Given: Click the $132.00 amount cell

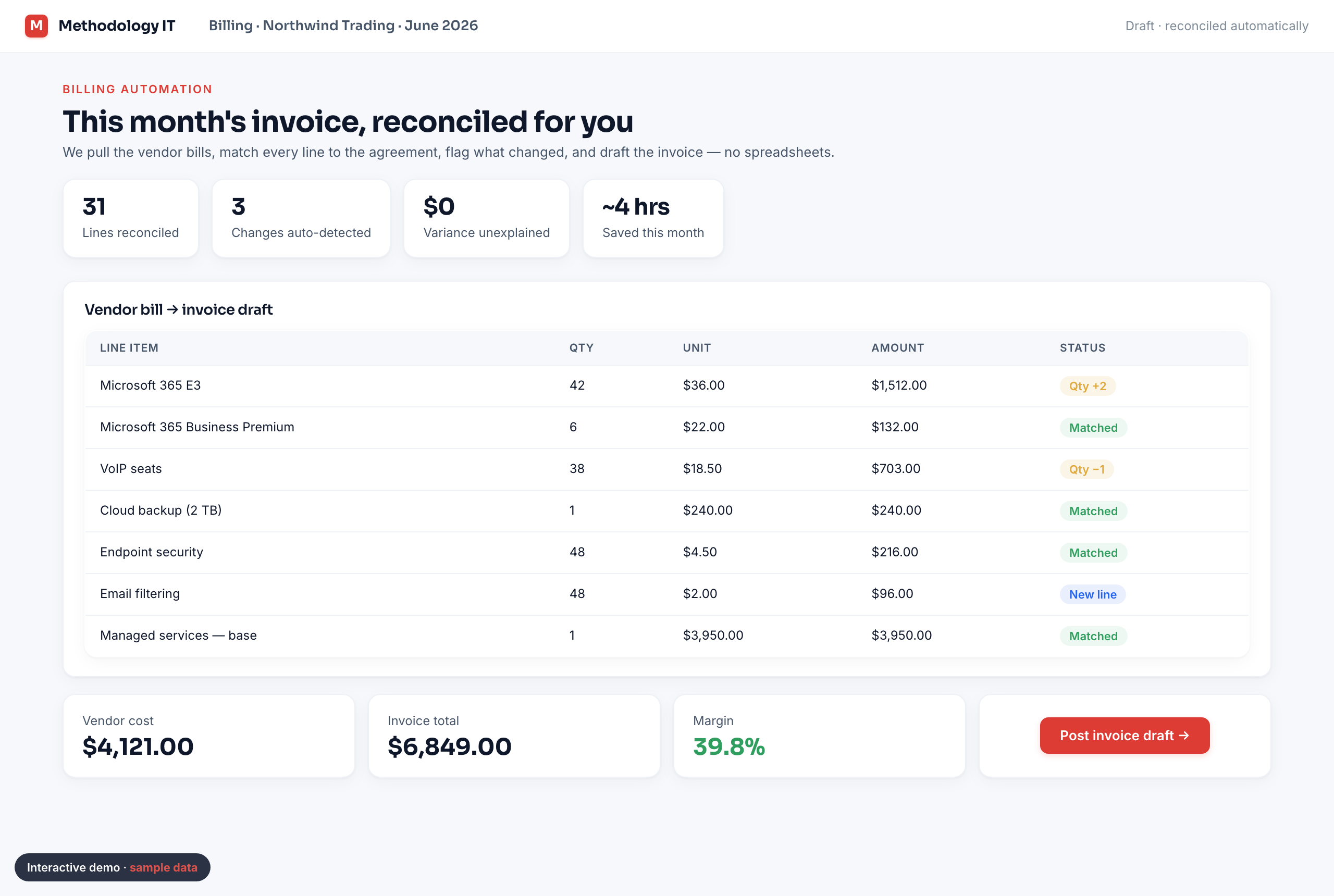Looking at the screenshot, I should pos(895,428).
